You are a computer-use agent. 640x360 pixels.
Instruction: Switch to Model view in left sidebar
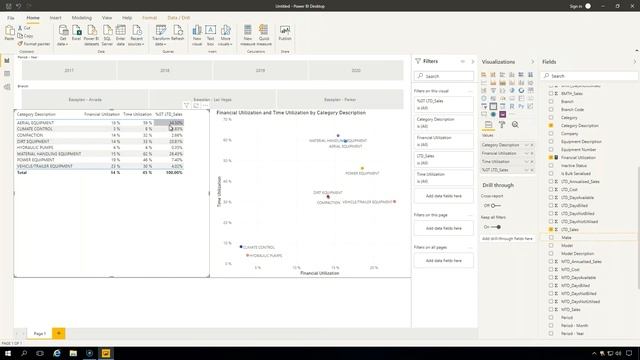point(7,87)
